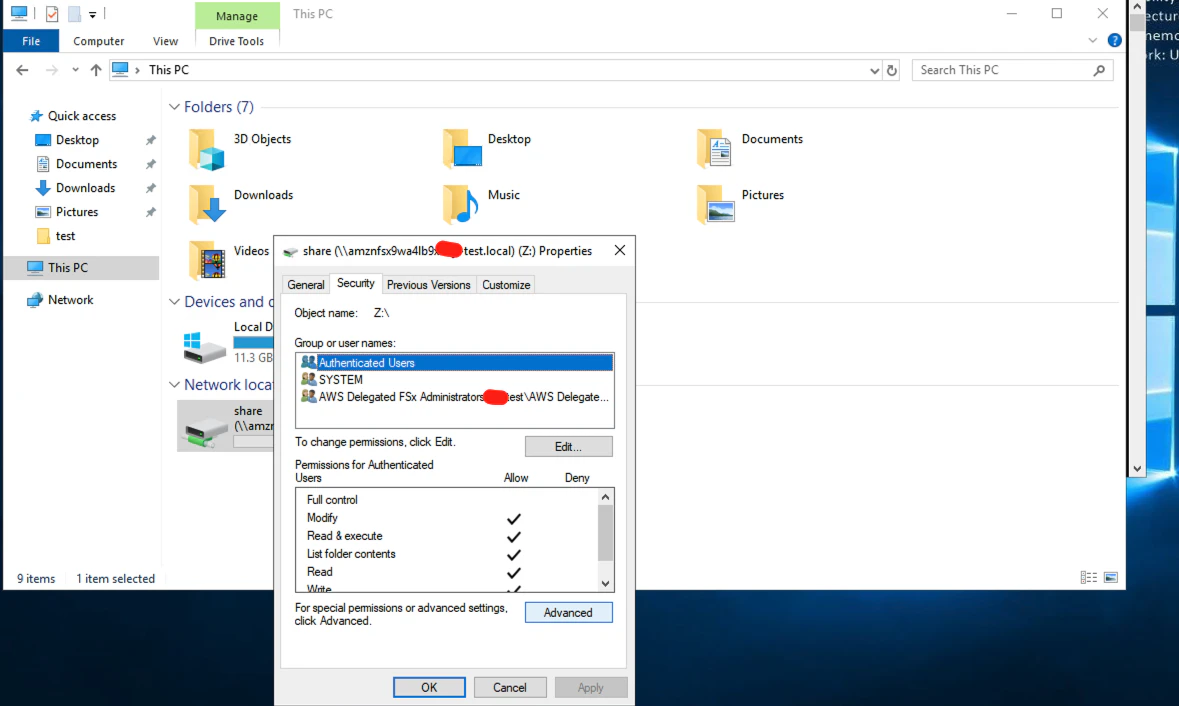
Task: Go up one level with Up arrow
Action: click(95, 70)
